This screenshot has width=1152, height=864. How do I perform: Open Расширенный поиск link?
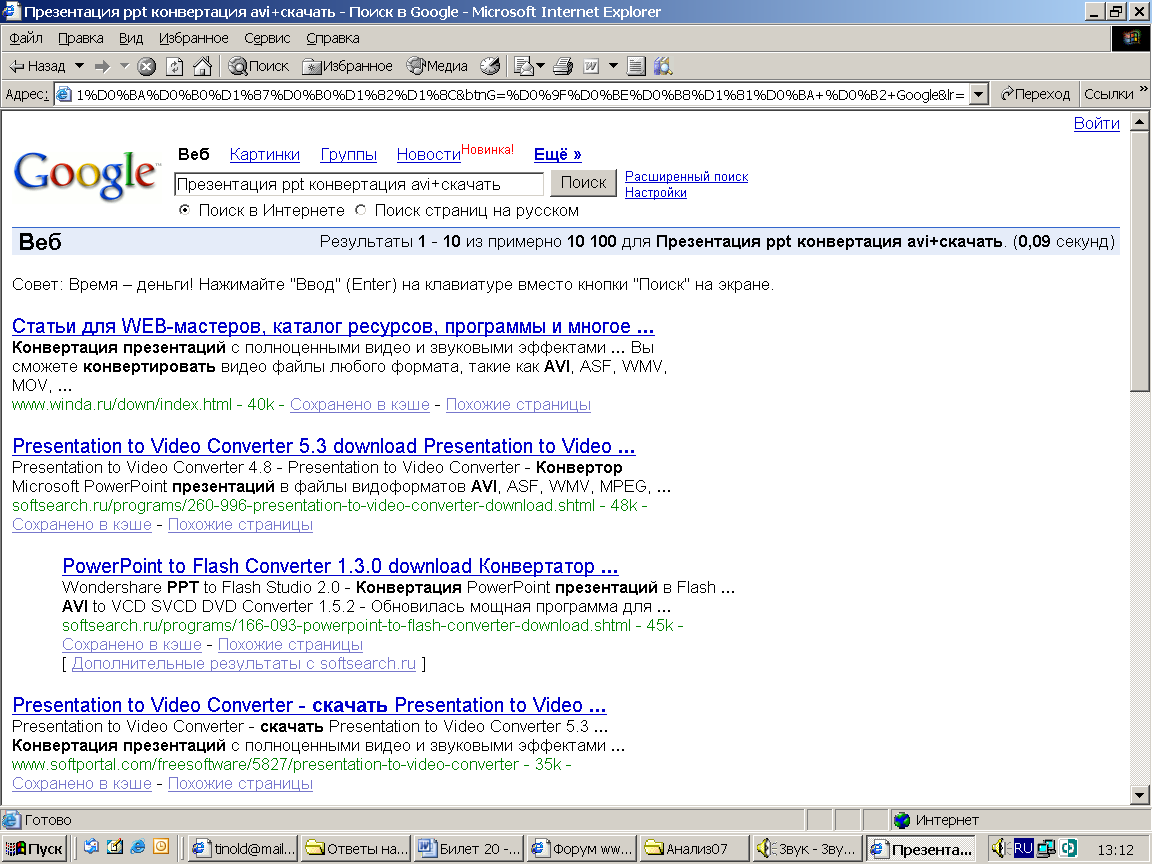686,176
